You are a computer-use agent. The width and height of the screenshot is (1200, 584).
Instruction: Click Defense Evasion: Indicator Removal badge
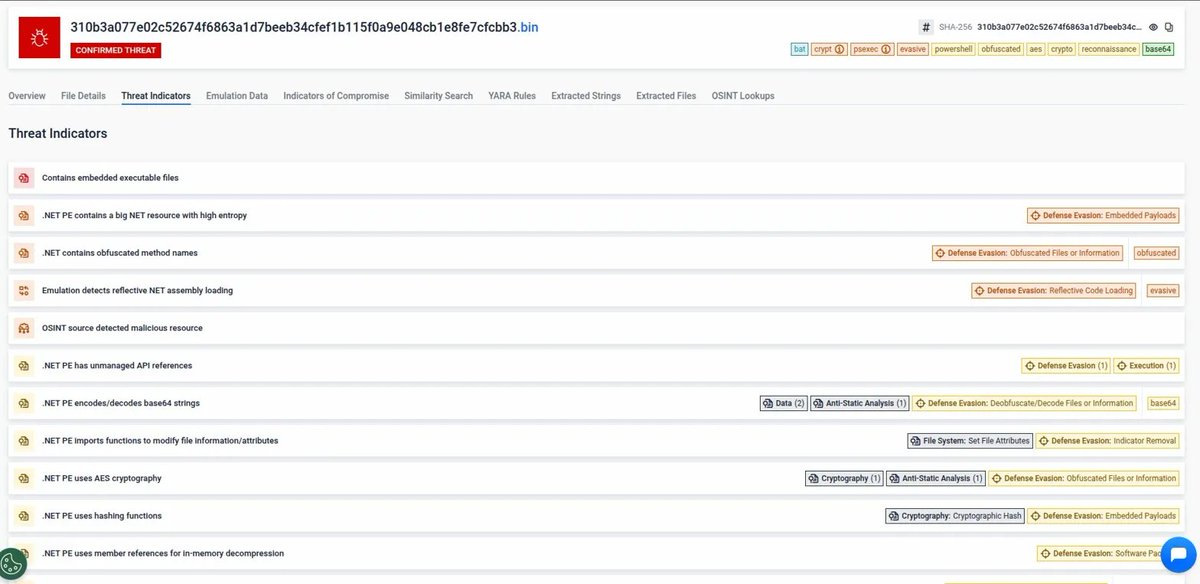[x=1108, y=440]
